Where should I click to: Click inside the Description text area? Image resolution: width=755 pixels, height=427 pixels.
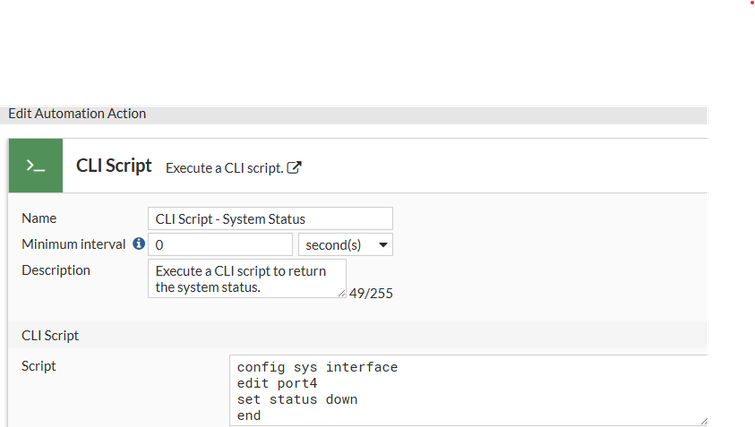point(245,279)
